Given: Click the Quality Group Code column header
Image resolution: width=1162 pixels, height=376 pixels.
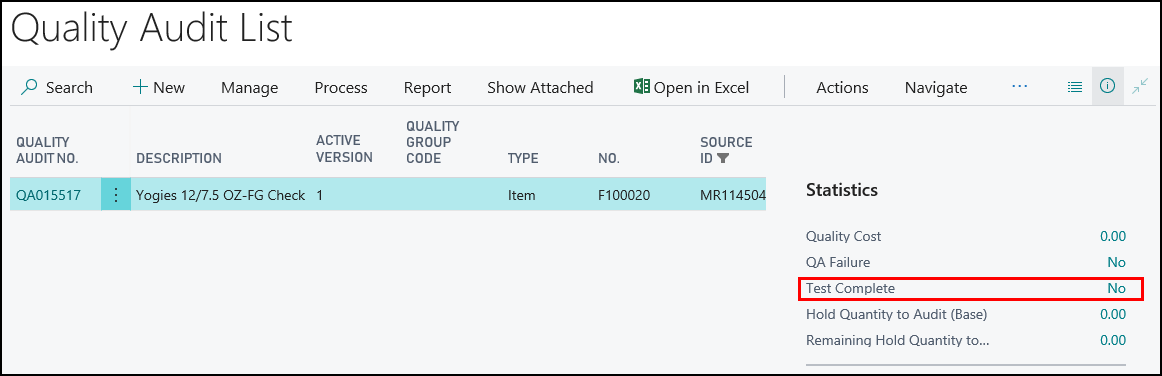Looking at the screenshot, I should pos(433,142).
